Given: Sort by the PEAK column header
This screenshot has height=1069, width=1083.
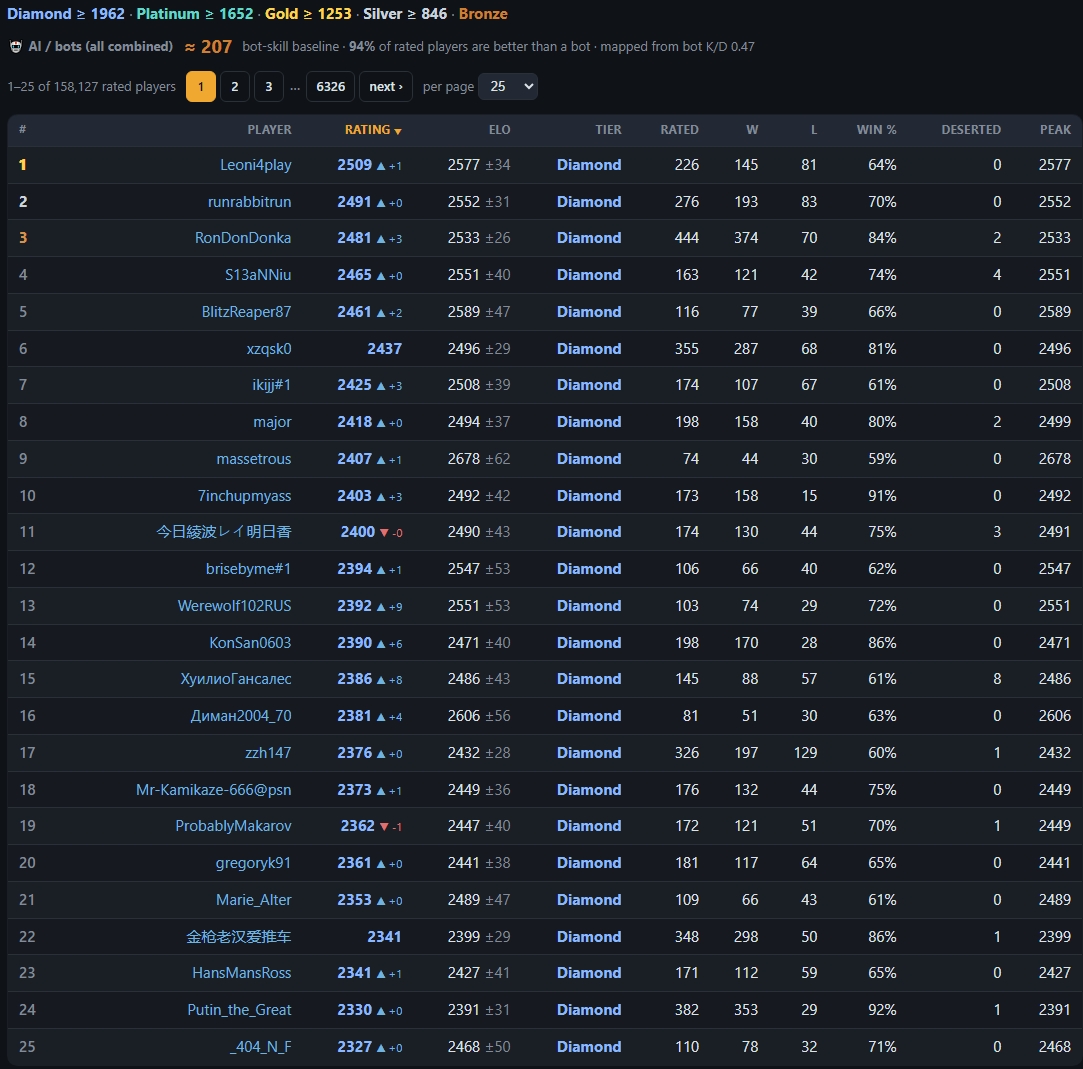Looking at the screenshot, I should point(1055,130).
